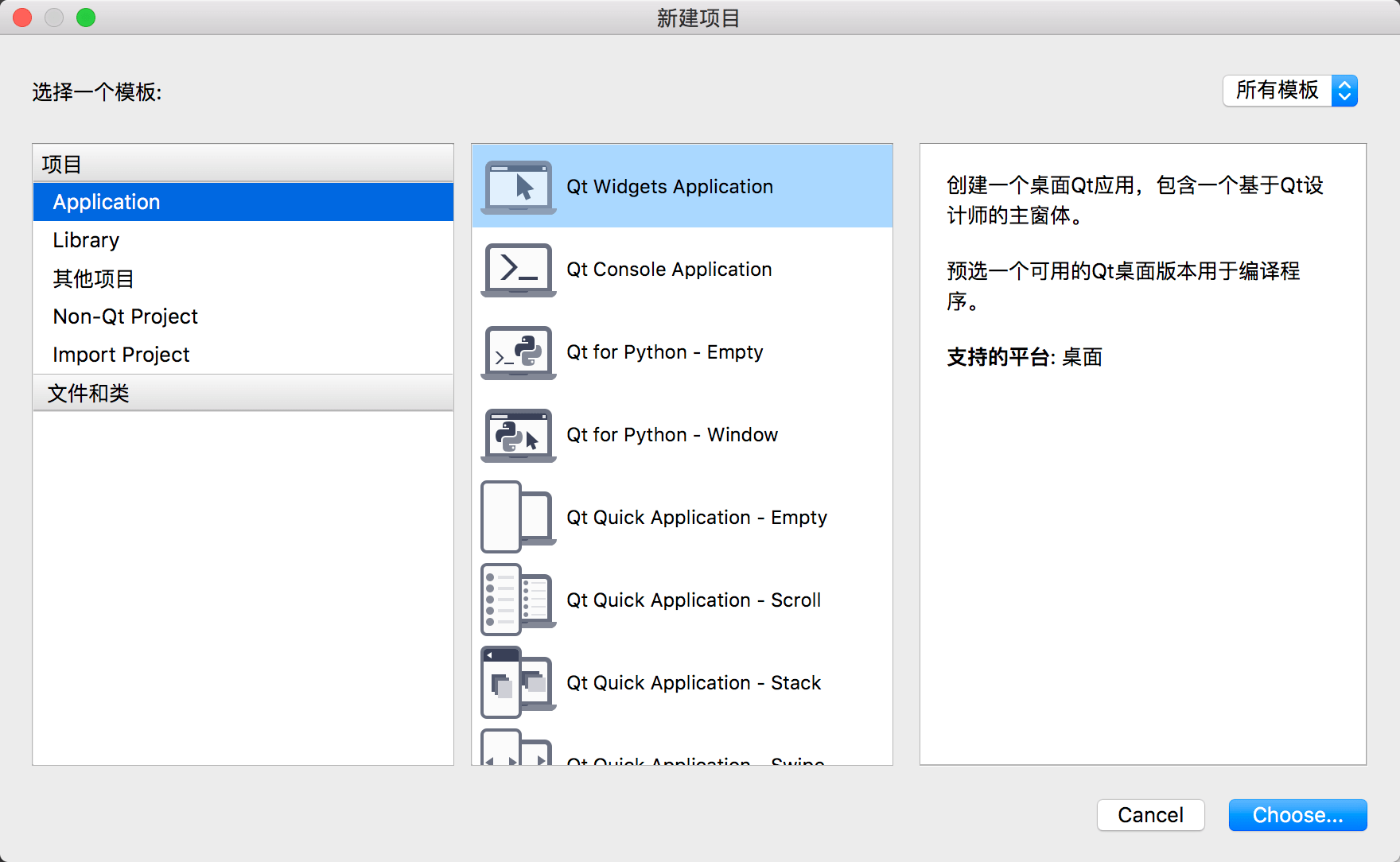Select the Qt Widgets Application icon
The width and height of the screenshot is (1400, 862).
coord(519,187)
